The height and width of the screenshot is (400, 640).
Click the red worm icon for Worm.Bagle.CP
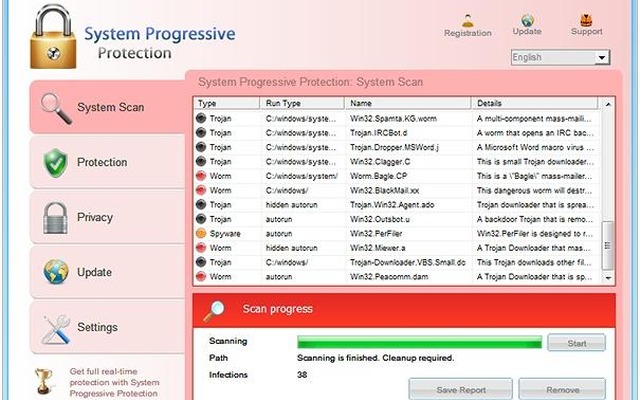point(201,176)
